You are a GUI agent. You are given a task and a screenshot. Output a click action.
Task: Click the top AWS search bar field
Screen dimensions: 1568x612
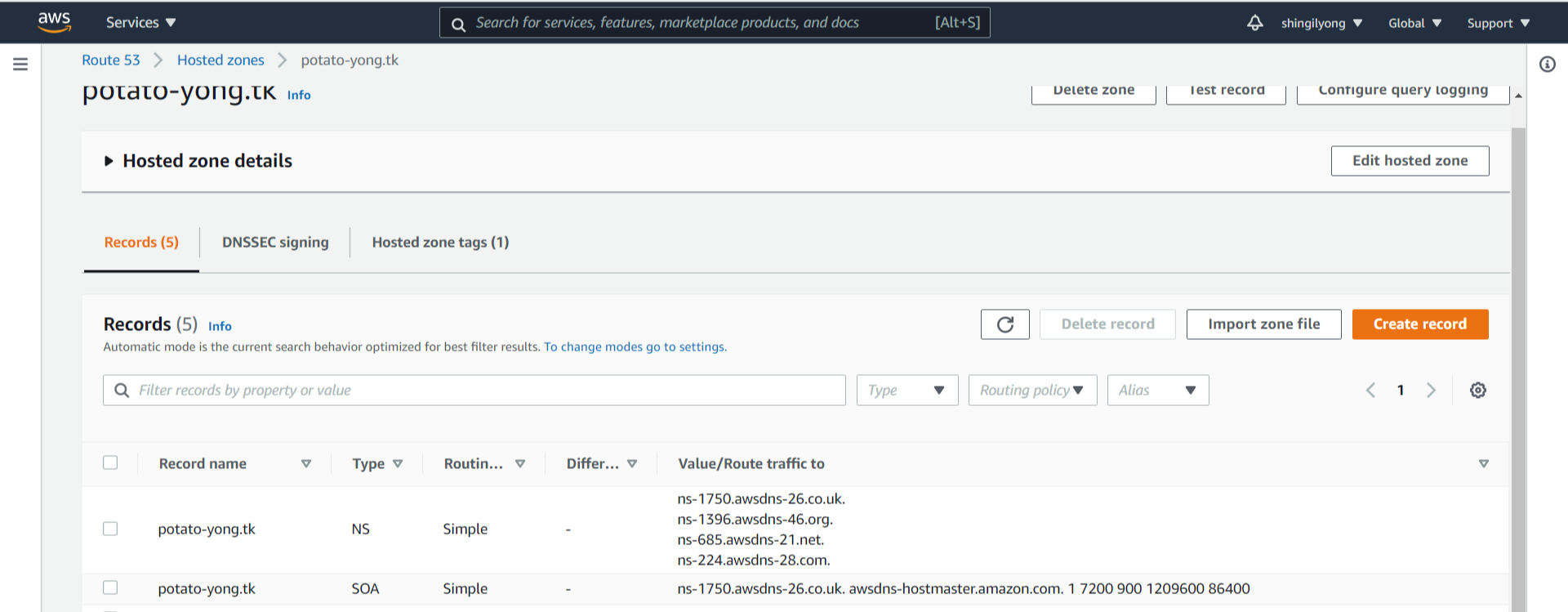click(715, 23)
